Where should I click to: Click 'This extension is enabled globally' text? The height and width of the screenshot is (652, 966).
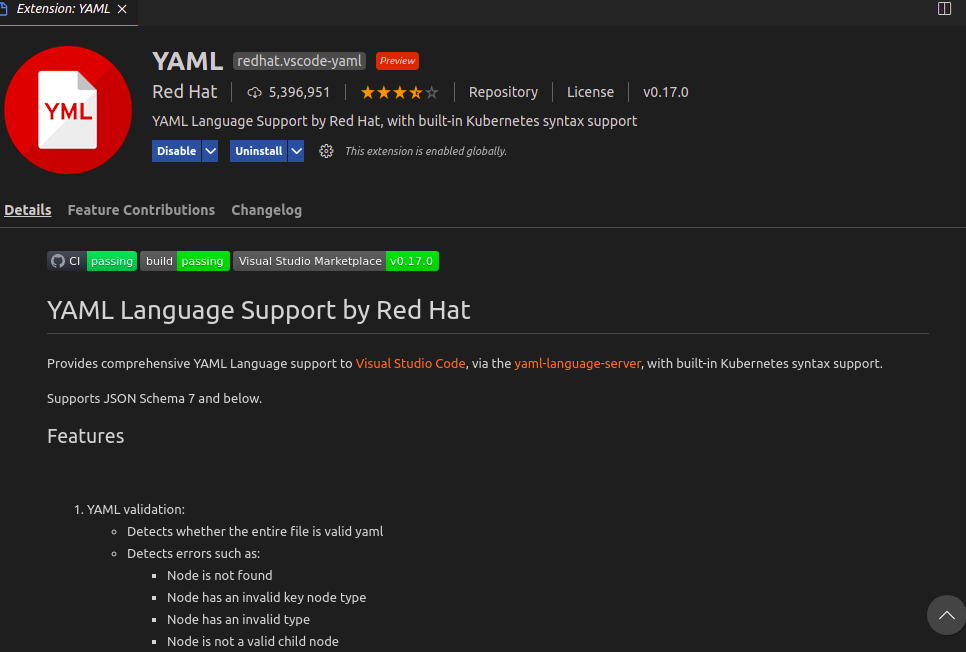(x=426, y=151)
